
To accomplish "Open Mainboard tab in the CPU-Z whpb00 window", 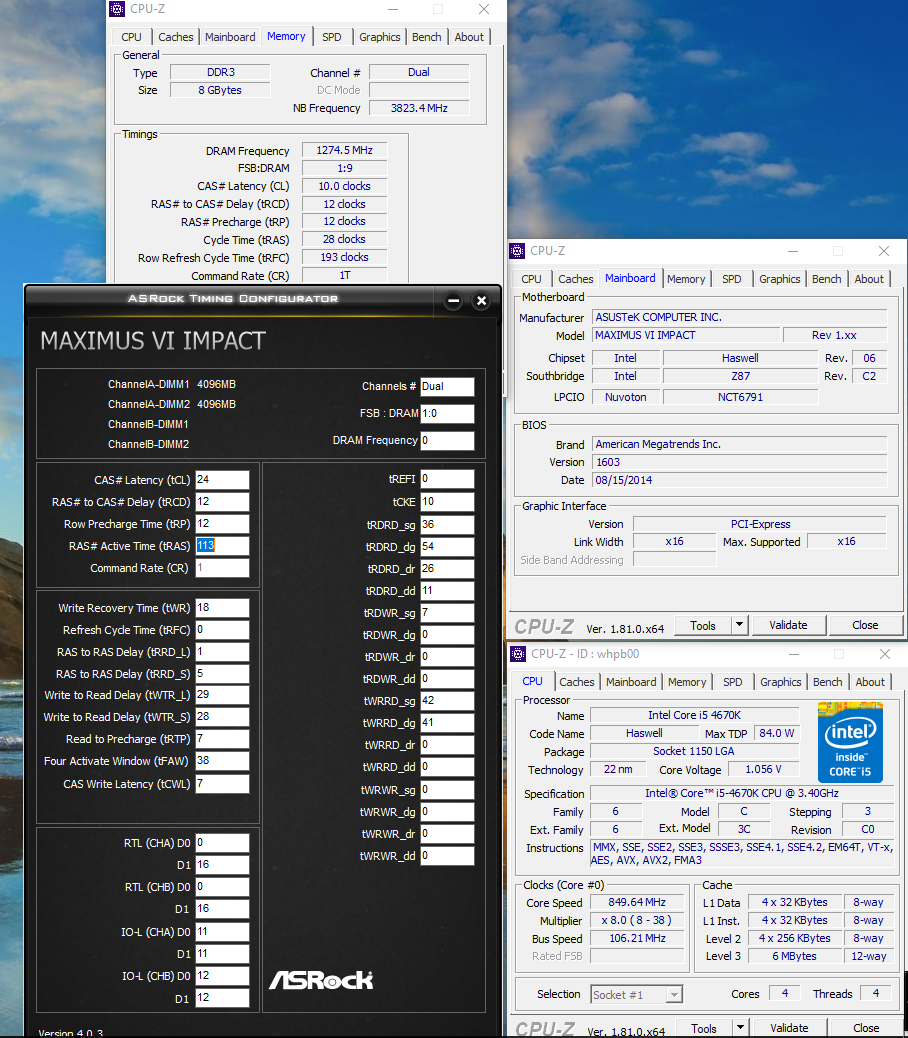I will point(631,682).
